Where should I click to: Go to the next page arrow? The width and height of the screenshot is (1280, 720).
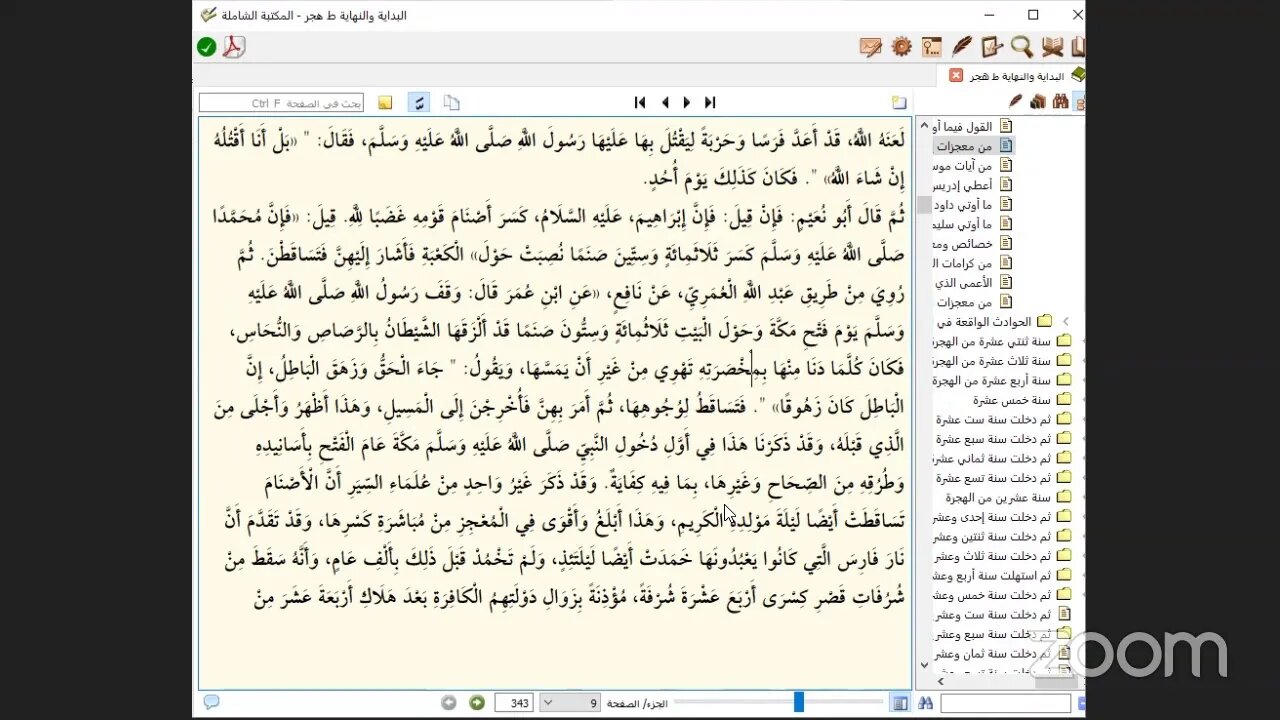[x=687, y=102]
